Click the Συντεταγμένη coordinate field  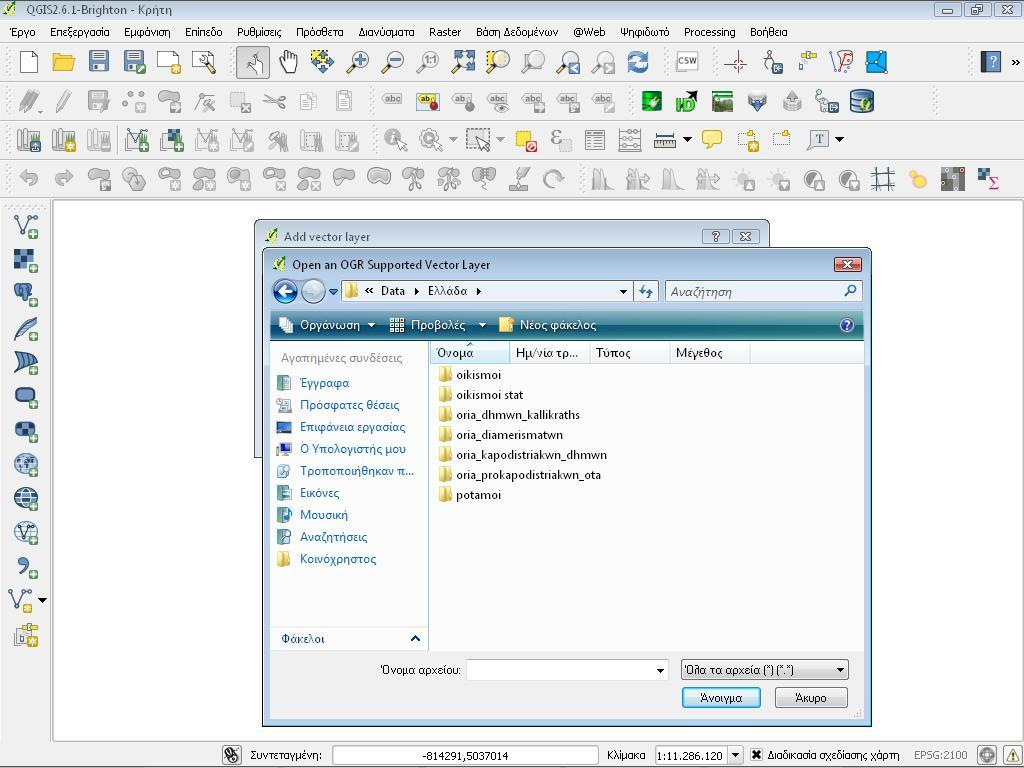pyautogui.click(x=465, y=755)
